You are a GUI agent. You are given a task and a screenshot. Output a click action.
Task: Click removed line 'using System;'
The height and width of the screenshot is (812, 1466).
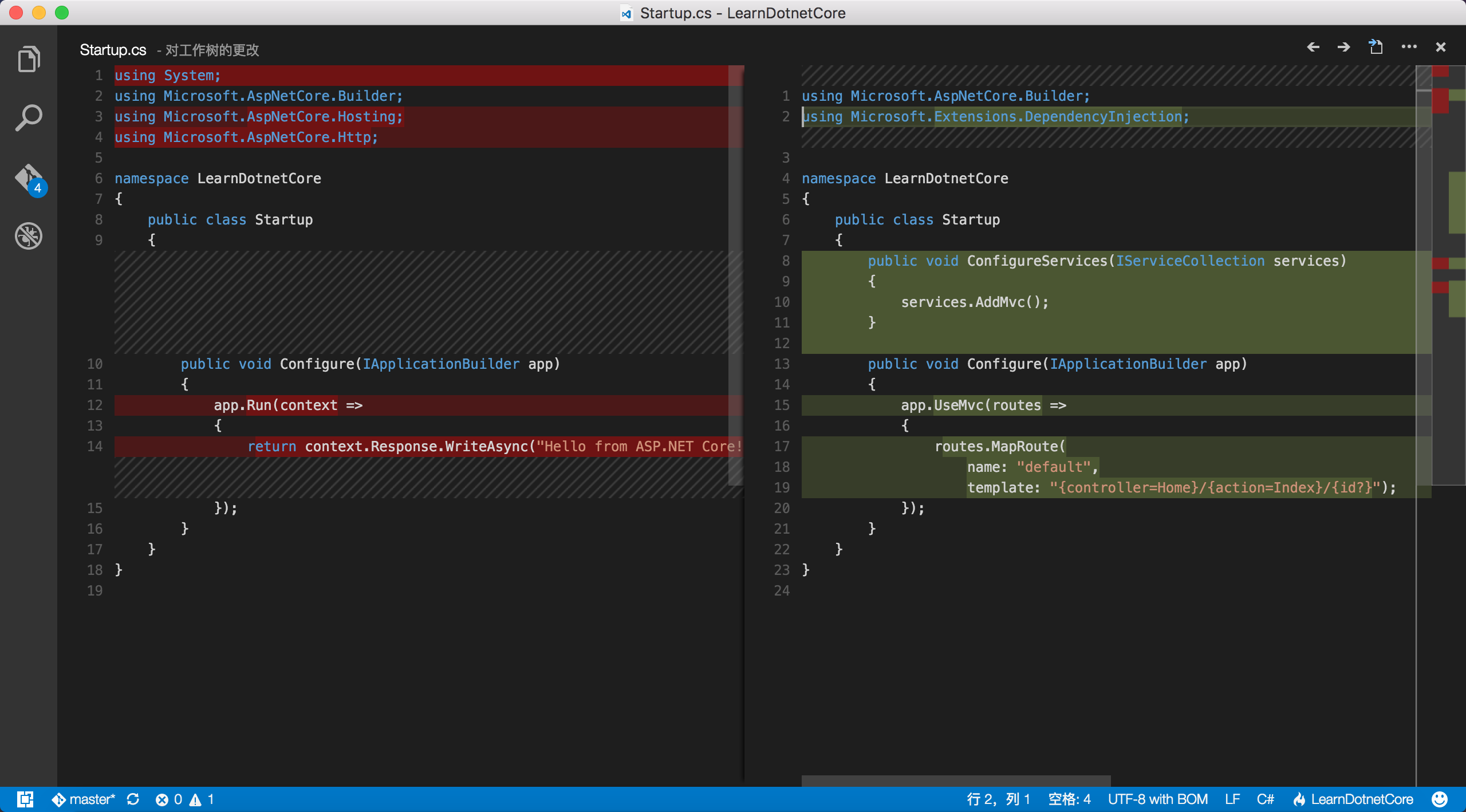click(x=167, y=76)
